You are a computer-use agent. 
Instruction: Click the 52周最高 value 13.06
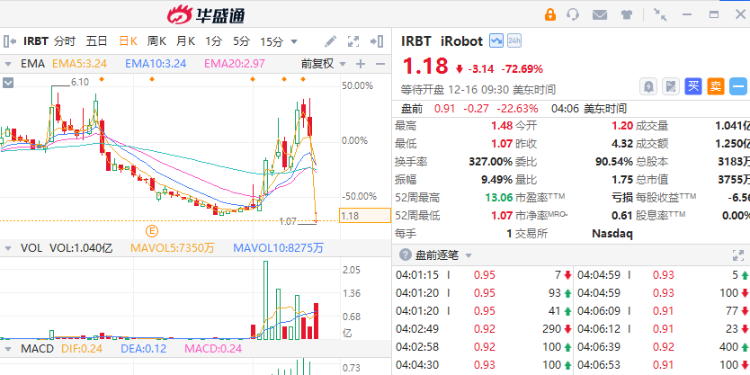point(498,198)
